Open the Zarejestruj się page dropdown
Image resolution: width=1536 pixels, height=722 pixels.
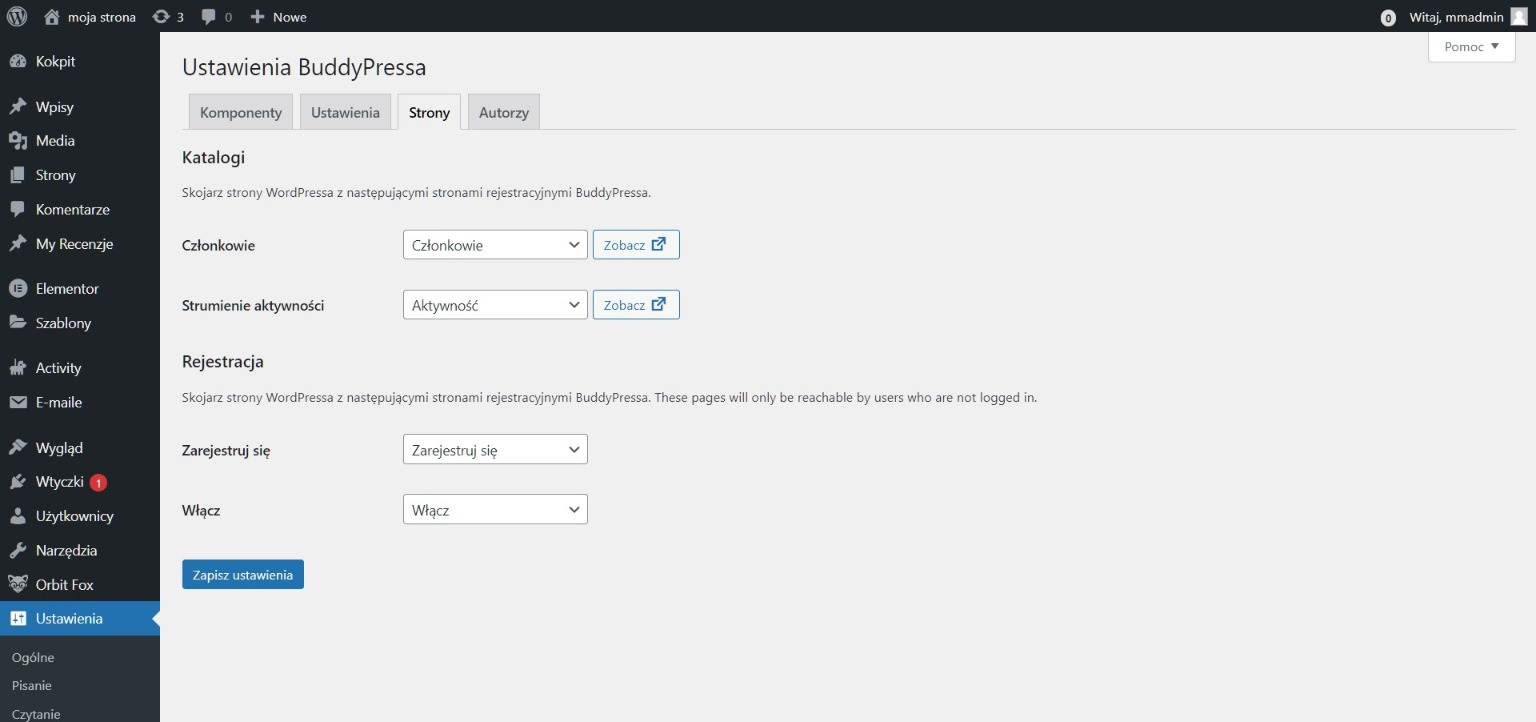click(x=495, y=450)
